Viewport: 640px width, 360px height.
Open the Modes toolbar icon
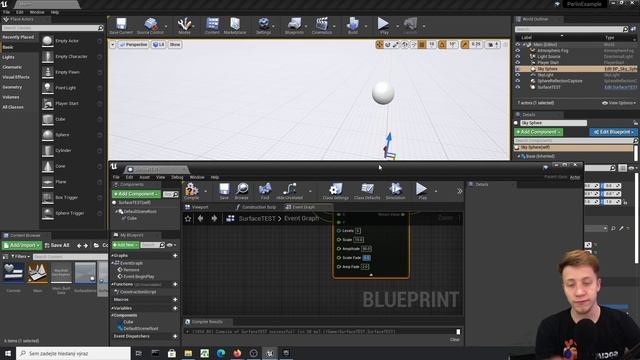click(184, 26)
